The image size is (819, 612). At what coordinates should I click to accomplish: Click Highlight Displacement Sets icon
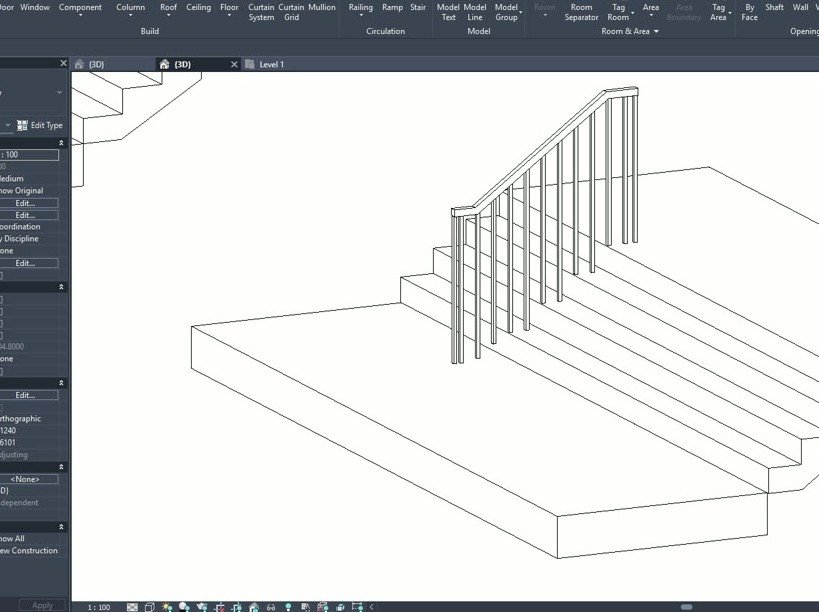coord(340,607)
